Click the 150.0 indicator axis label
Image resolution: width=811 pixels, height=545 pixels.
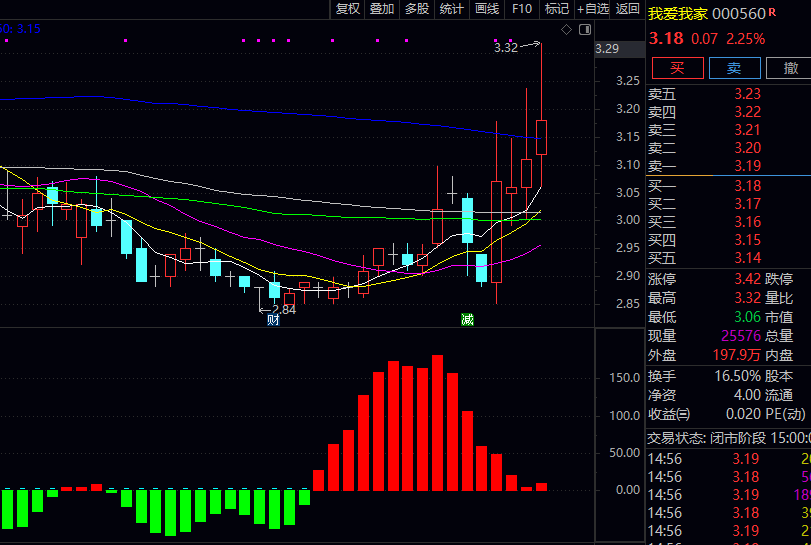point(625,378)
